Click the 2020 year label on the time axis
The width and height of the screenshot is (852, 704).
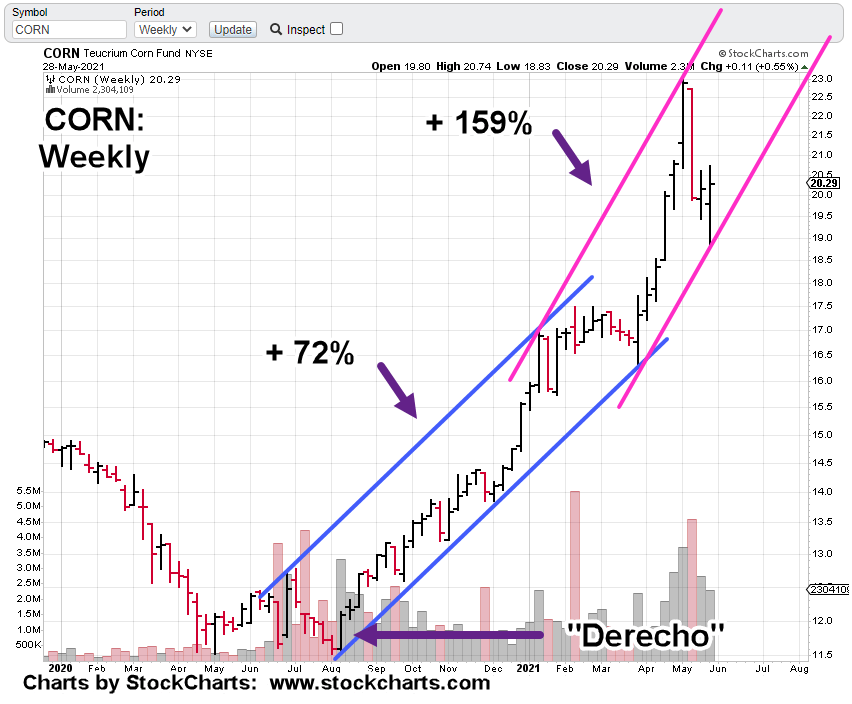58,665
